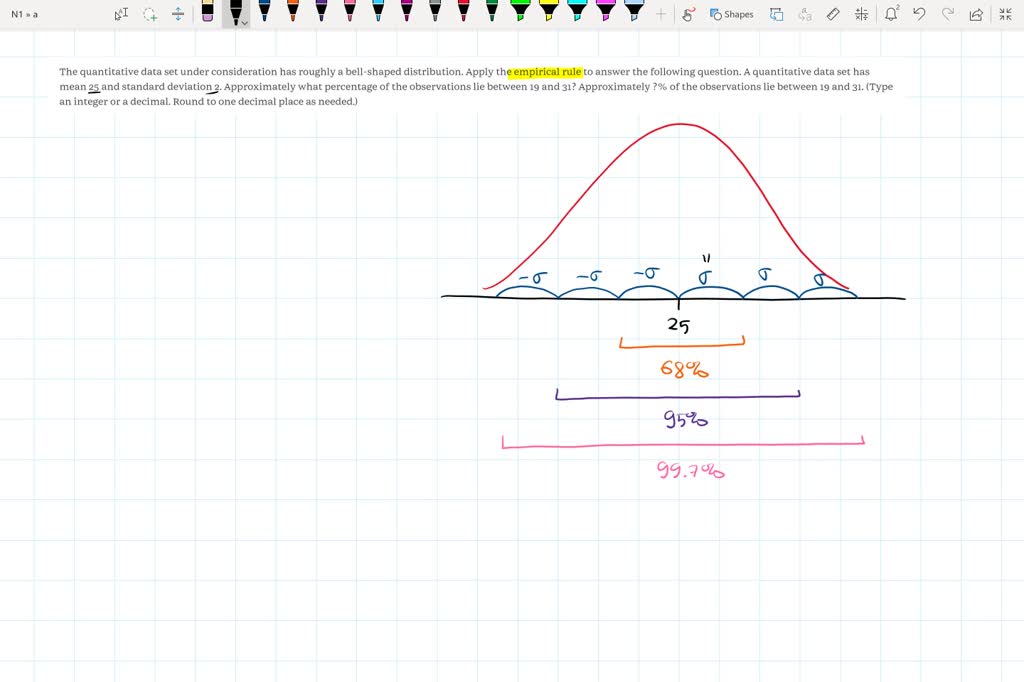Select the bright green highlighter
The height and width of the screenshot is (682, 1024).
point(520,11)
